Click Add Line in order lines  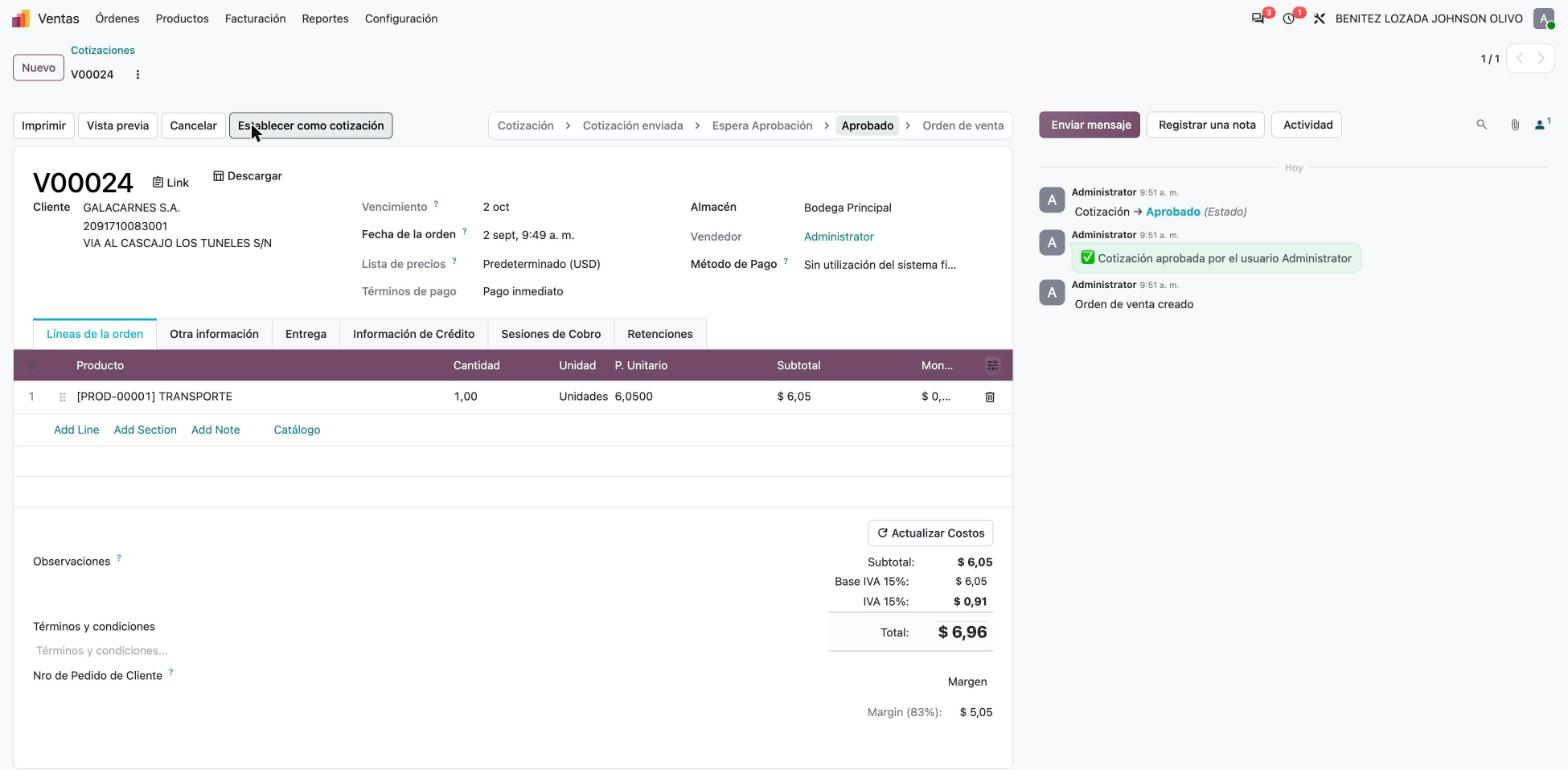pyautogui.click(x=76, y=430)
